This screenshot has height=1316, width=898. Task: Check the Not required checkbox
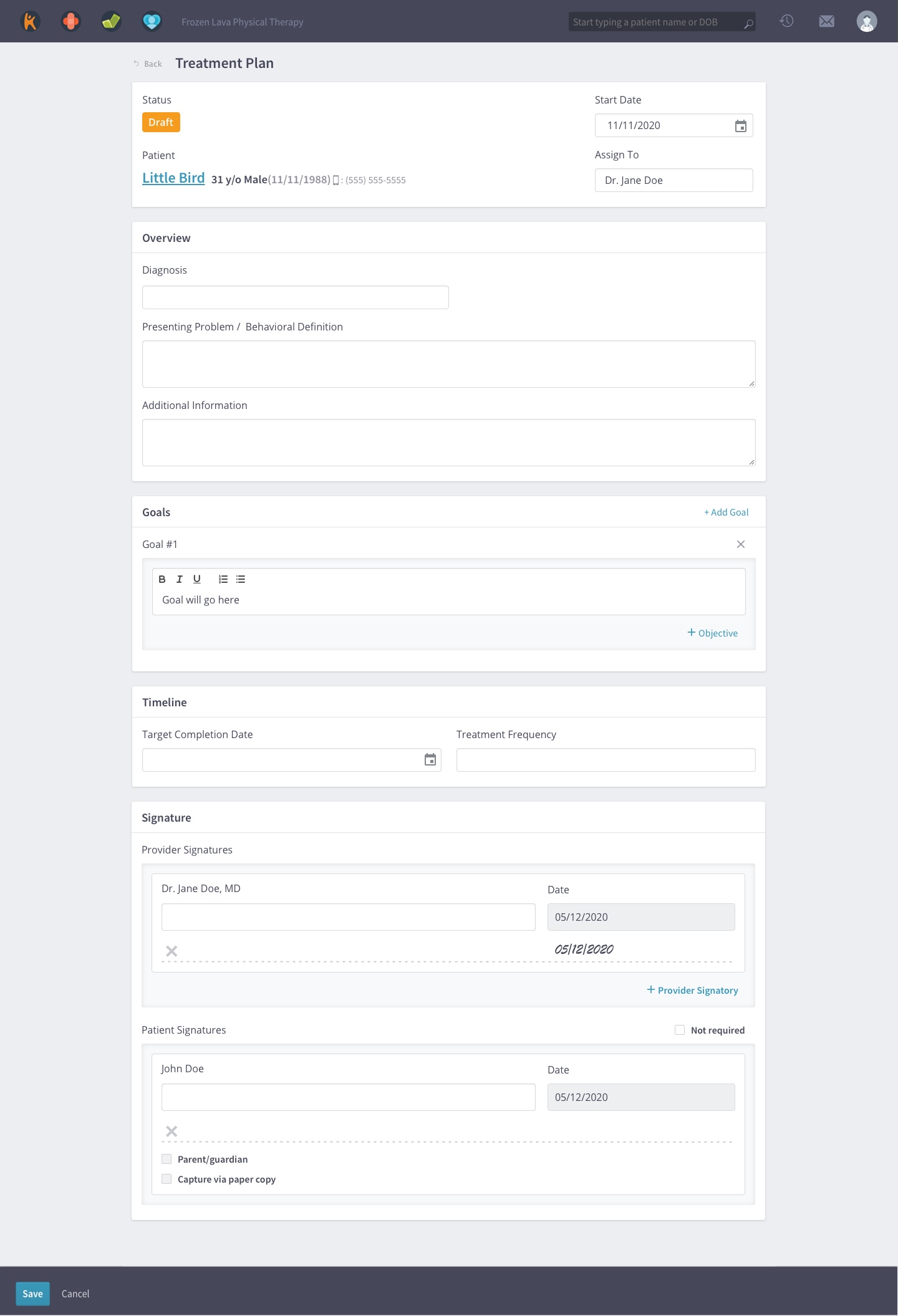[680, 1030]
